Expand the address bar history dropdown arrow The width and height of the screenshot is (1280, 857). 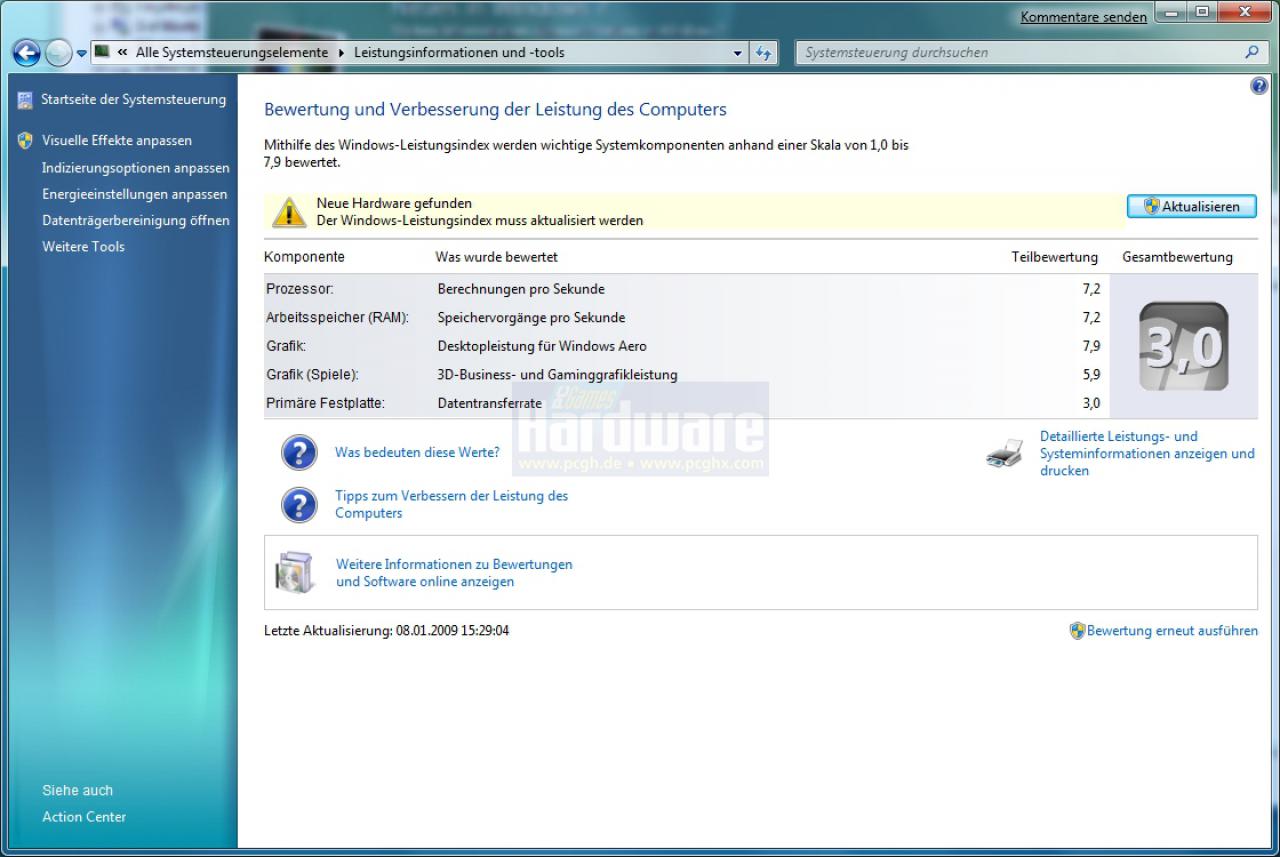click(738, 53)
